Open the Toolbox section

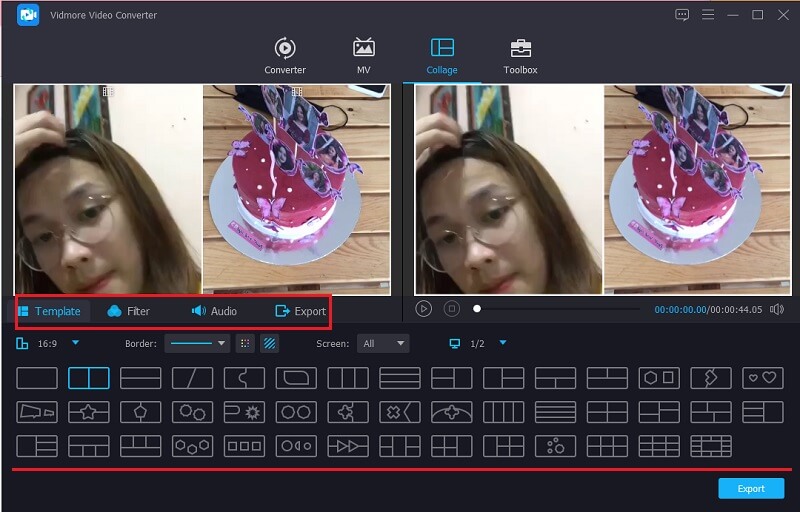coord(520,56)
